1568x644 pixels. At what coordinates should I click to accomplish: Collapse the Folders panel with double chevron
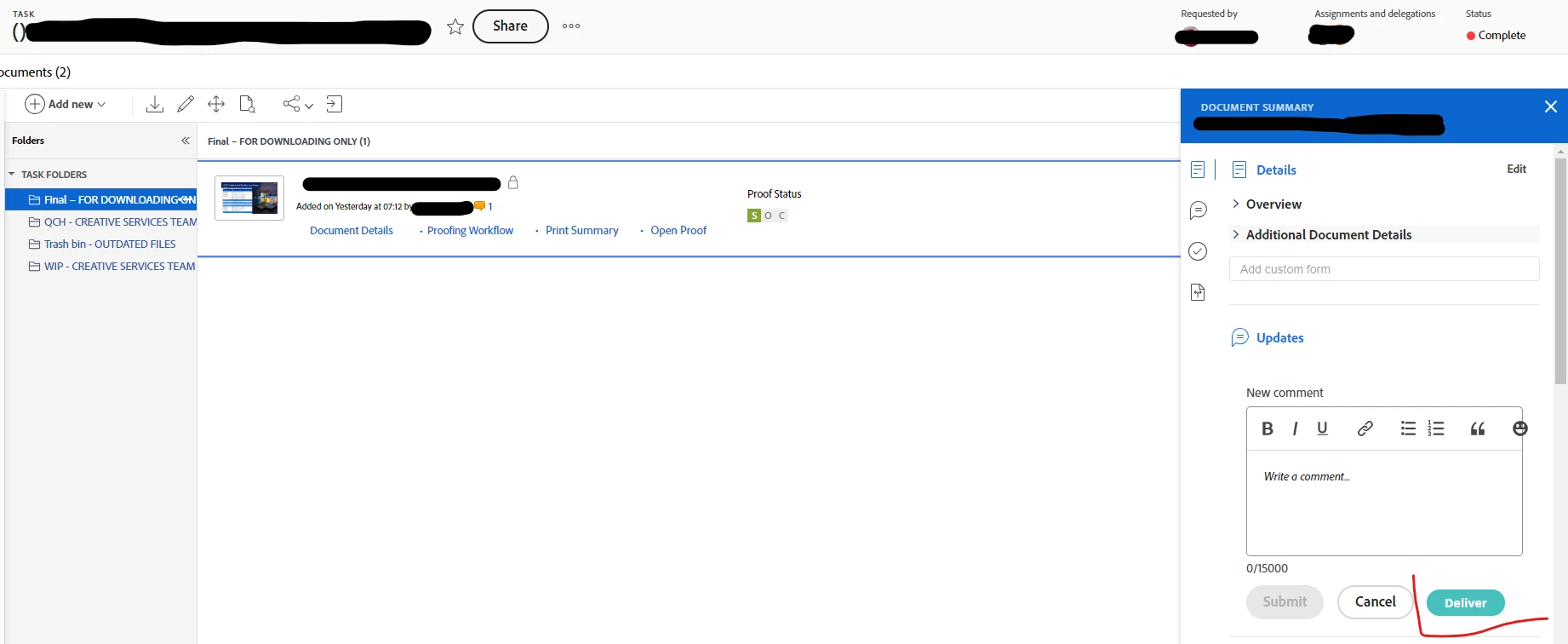click(x=186, y=141)
